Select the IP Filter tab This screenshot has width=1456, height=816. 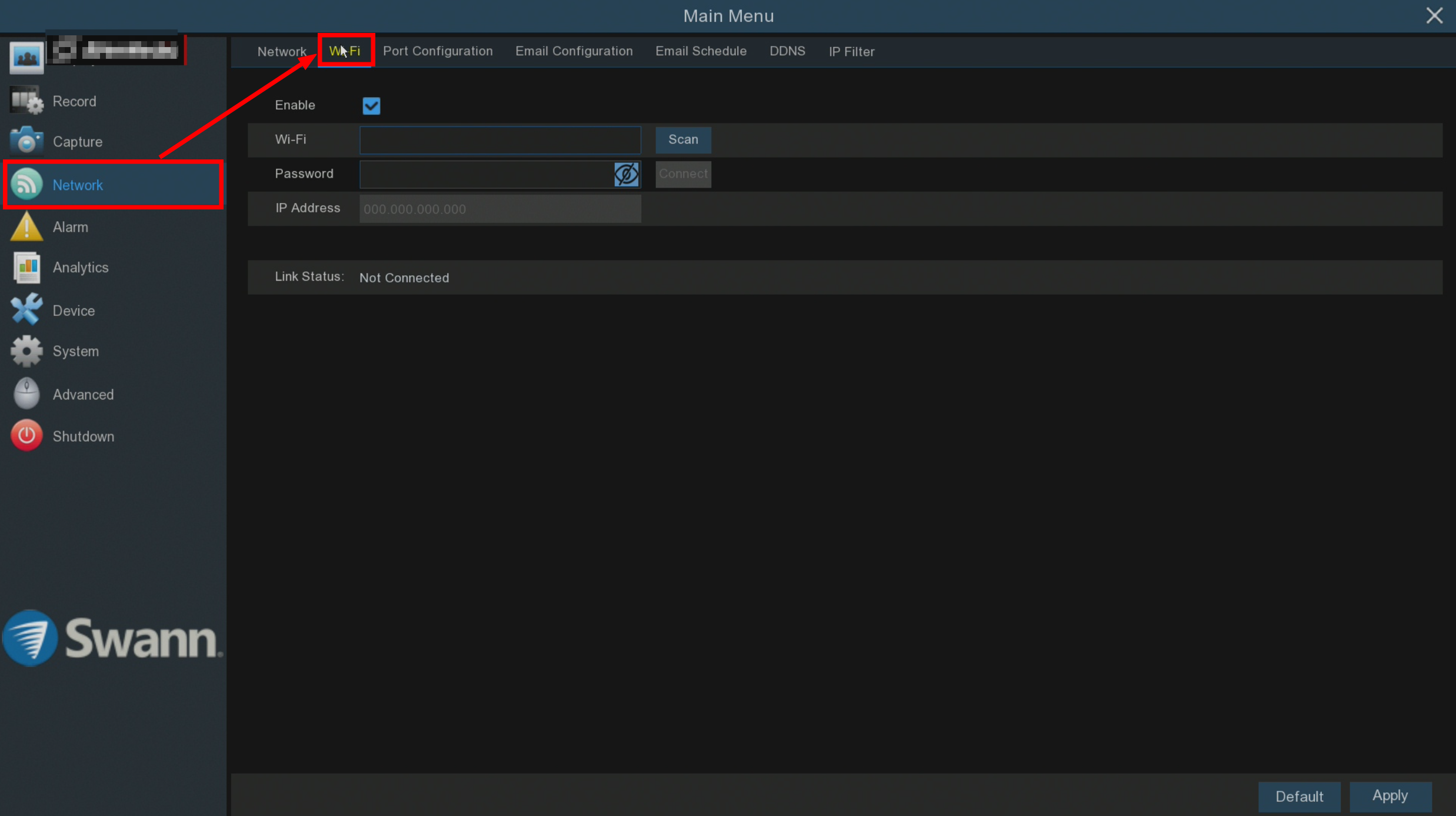pyautogui.click(x=851, y=52)
